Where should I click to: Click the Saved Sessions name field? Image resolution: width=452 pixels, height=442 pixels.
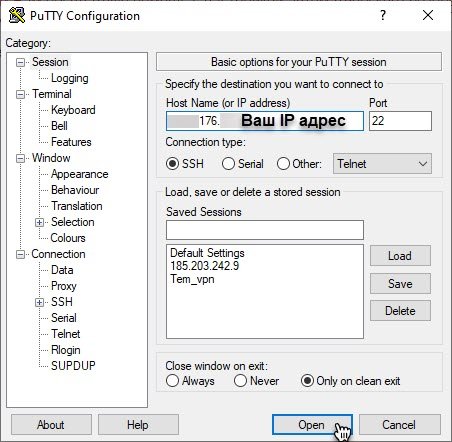point(265,230)
